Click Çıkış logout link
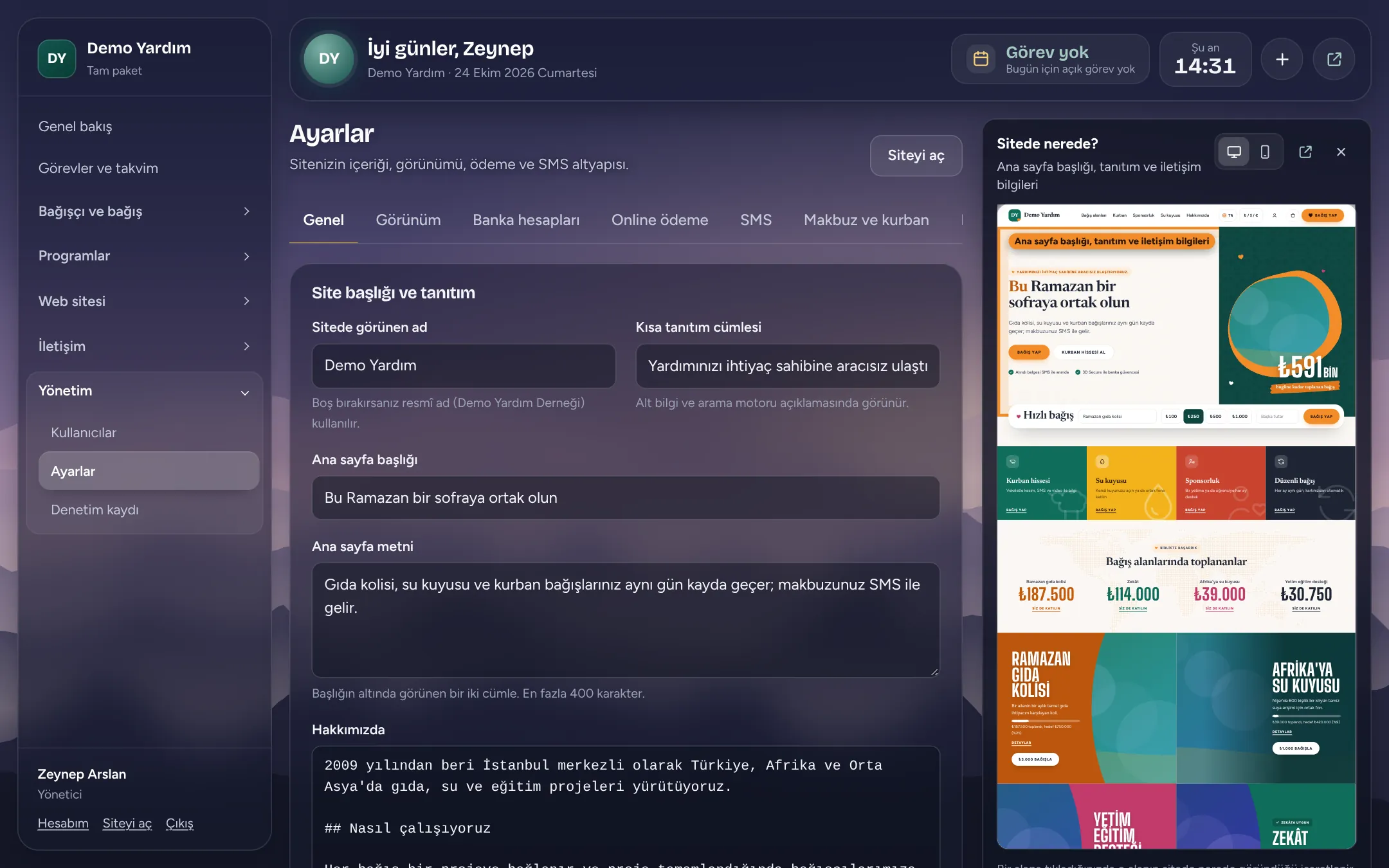The image size is (1389, 868). 179,823
